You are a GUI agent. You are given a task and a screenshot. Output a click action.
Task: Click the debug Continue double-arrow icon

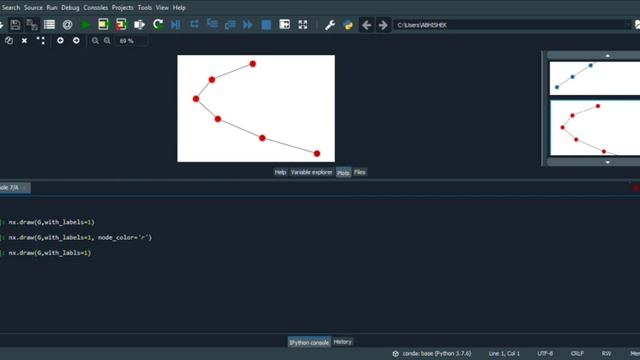tap(248, 25)
